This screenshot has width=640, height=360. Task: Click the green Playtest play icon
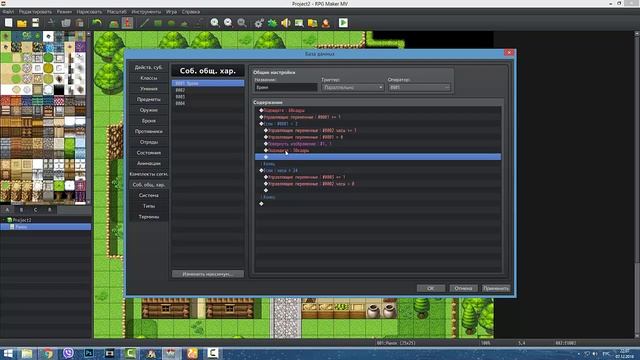pyautogui.click(x=343, y=23)
